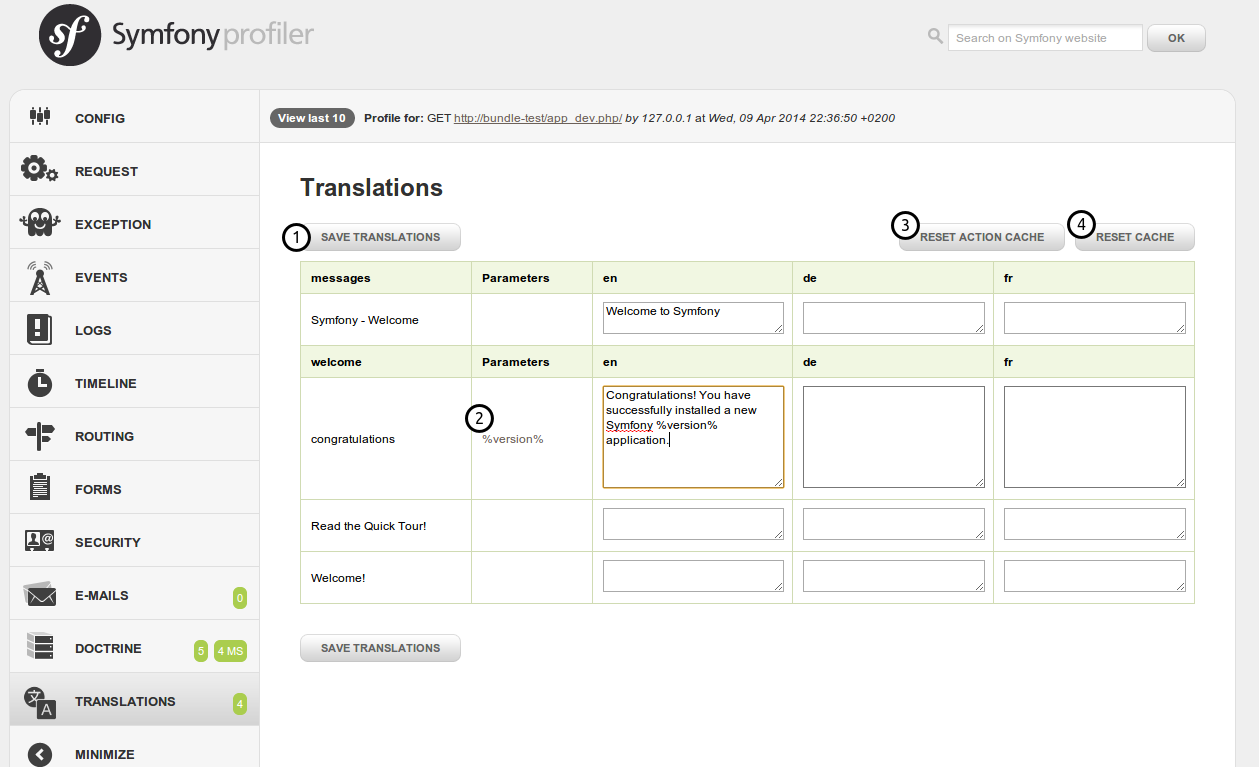Select the EXCEPTION menu label
Viewport: 1259px width, 767px height.
113,224
